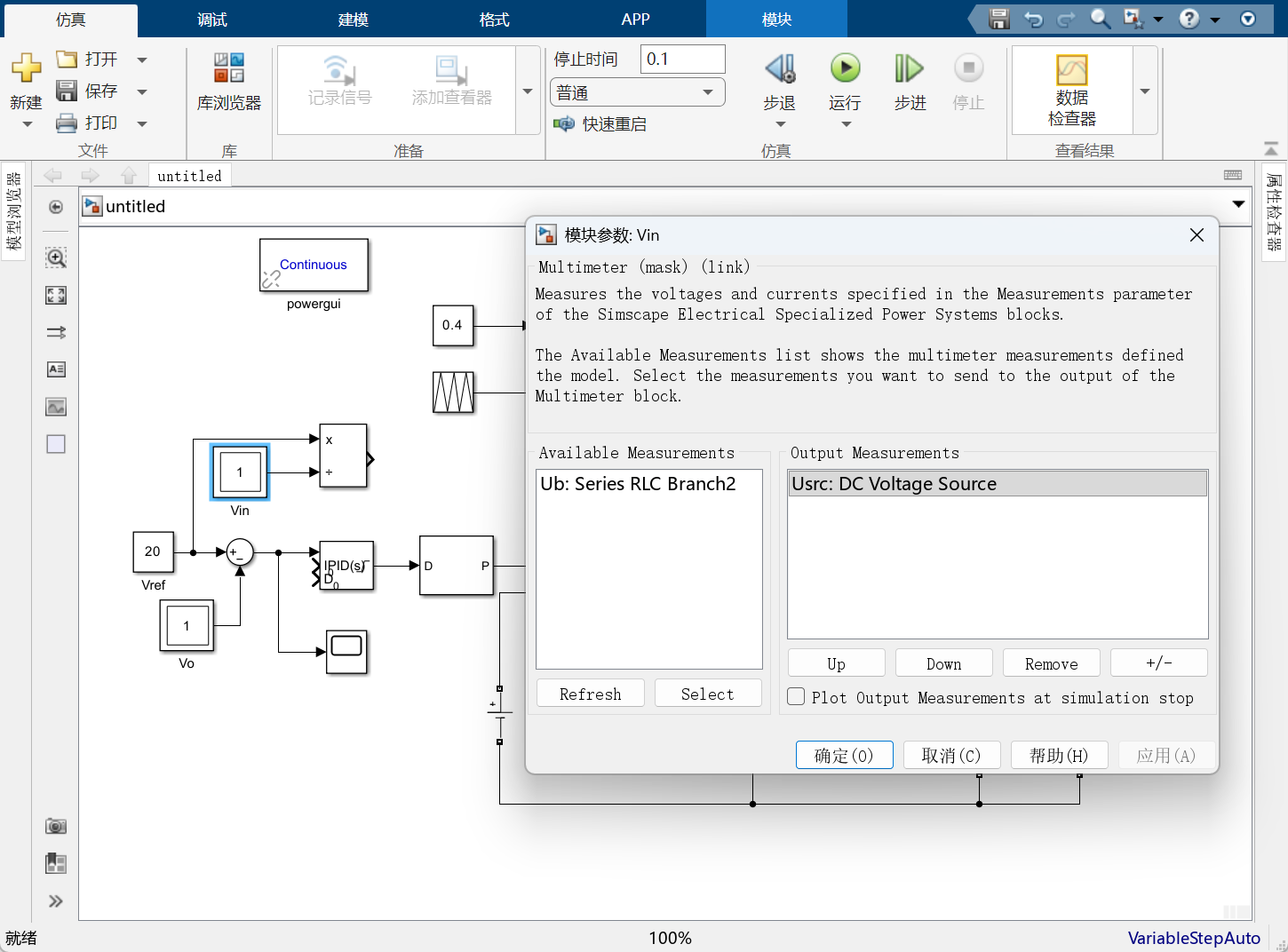Click the hide/show explorer bar round arrow icon
This screenshot has width=1288, height=952.
56,207
